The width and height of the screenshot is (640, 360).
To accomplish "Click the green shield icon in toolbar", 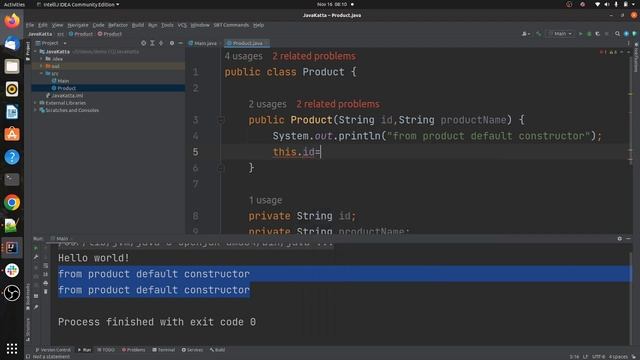I will pos(635,34).
